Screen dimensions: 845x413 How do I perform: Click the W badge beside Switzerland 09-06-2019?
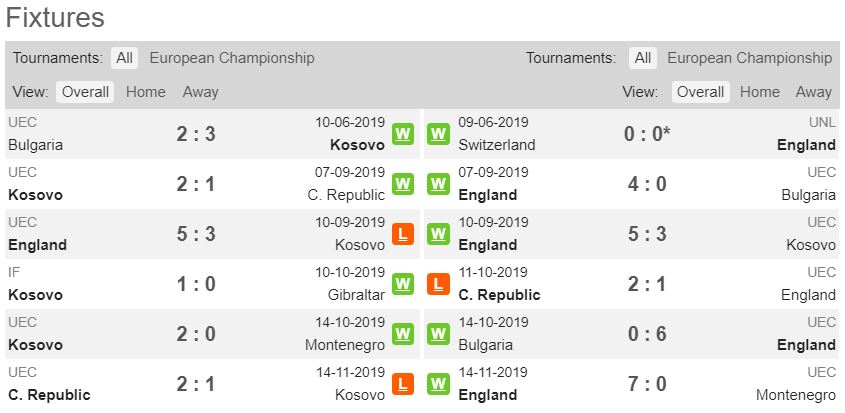point(438,134)
